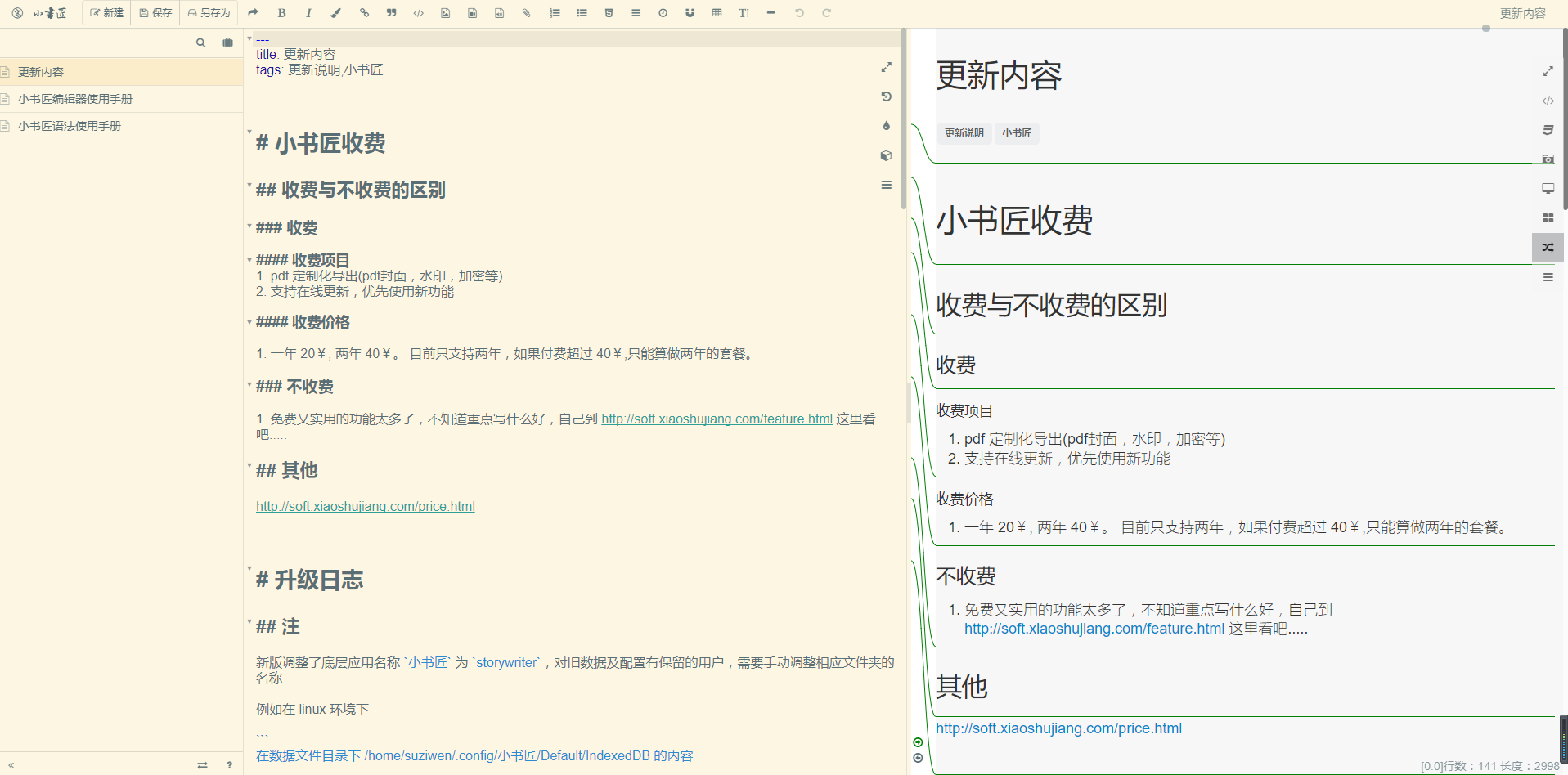Insert a table using the grid icon

point(717,13)
